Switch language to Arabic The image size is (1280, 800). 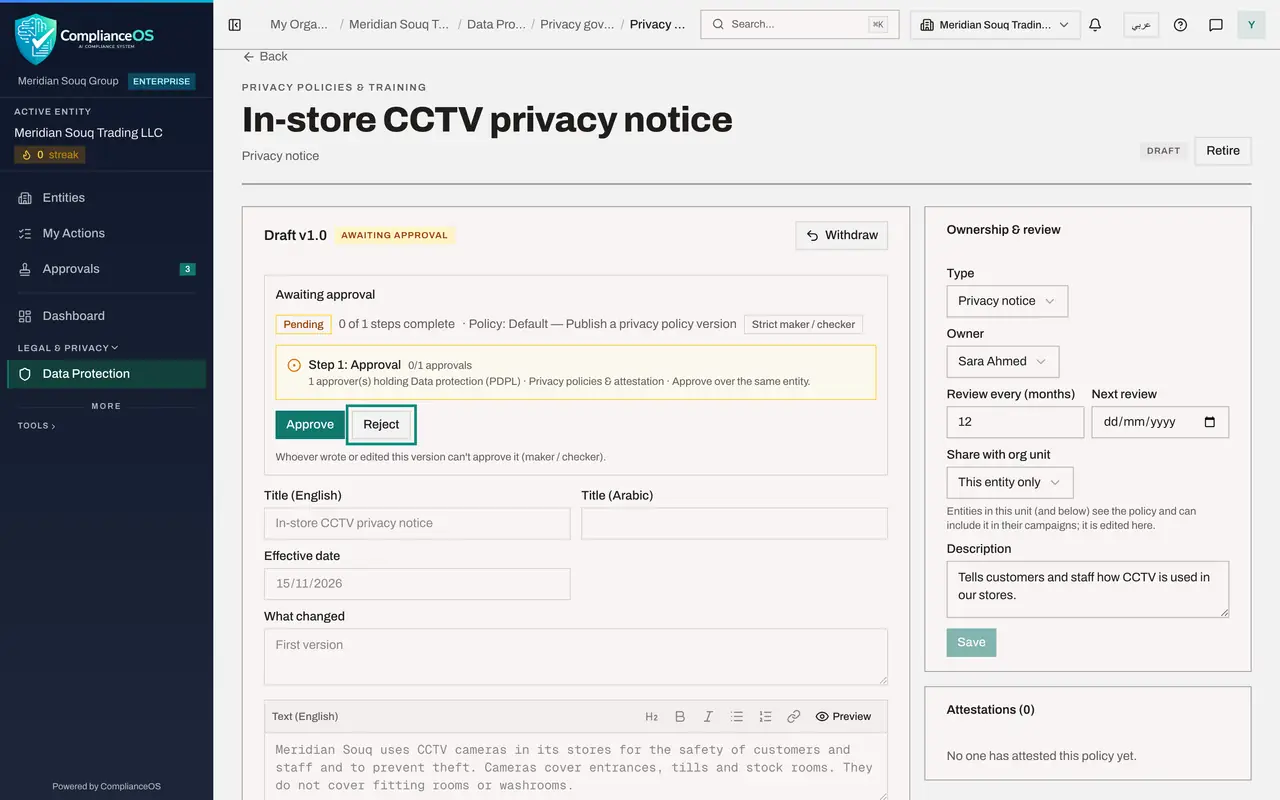coord(1141,25)
